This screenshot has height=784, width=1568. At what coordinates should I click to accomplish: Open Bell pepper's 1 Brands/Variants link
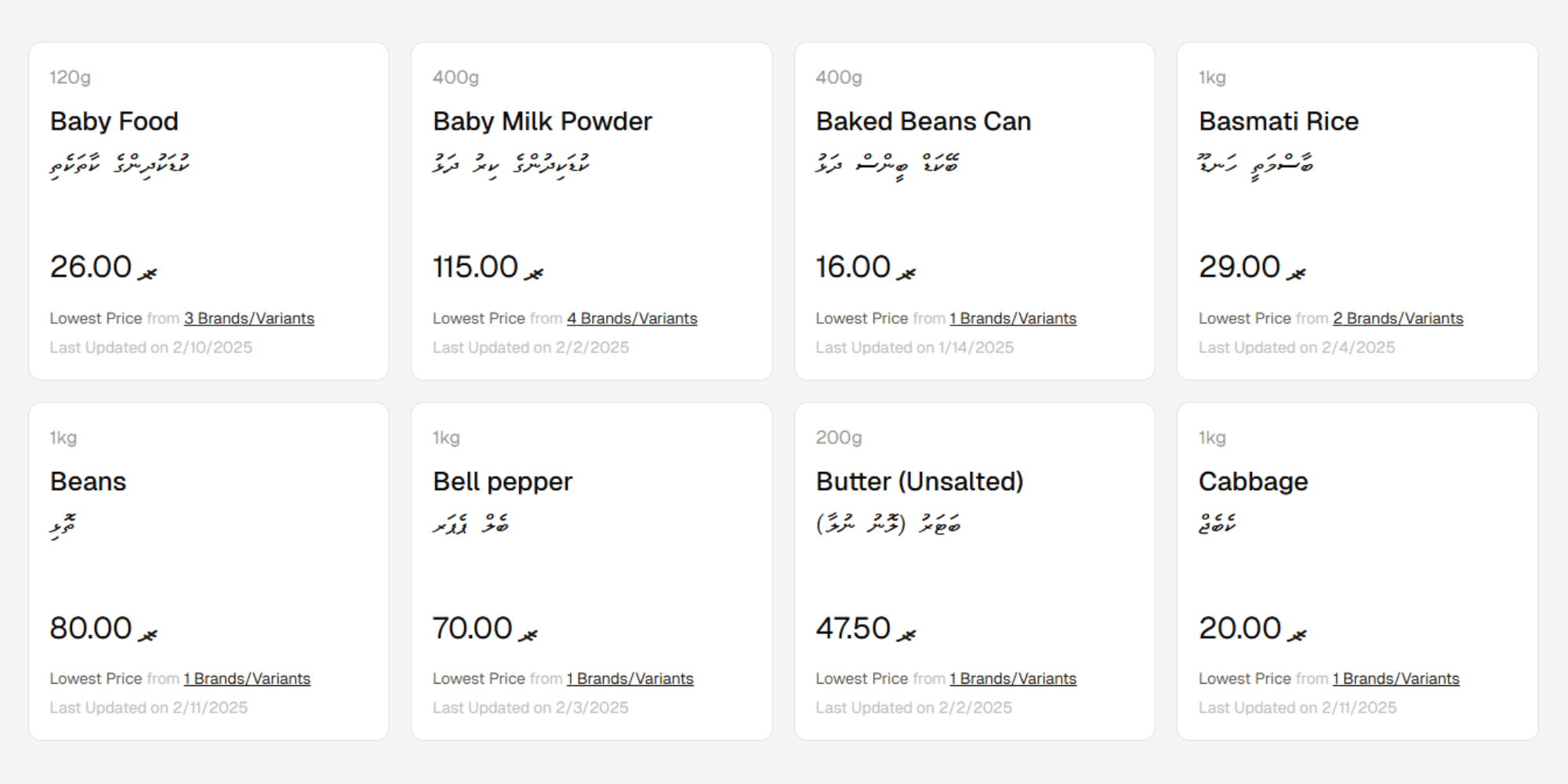pos(630,678)
